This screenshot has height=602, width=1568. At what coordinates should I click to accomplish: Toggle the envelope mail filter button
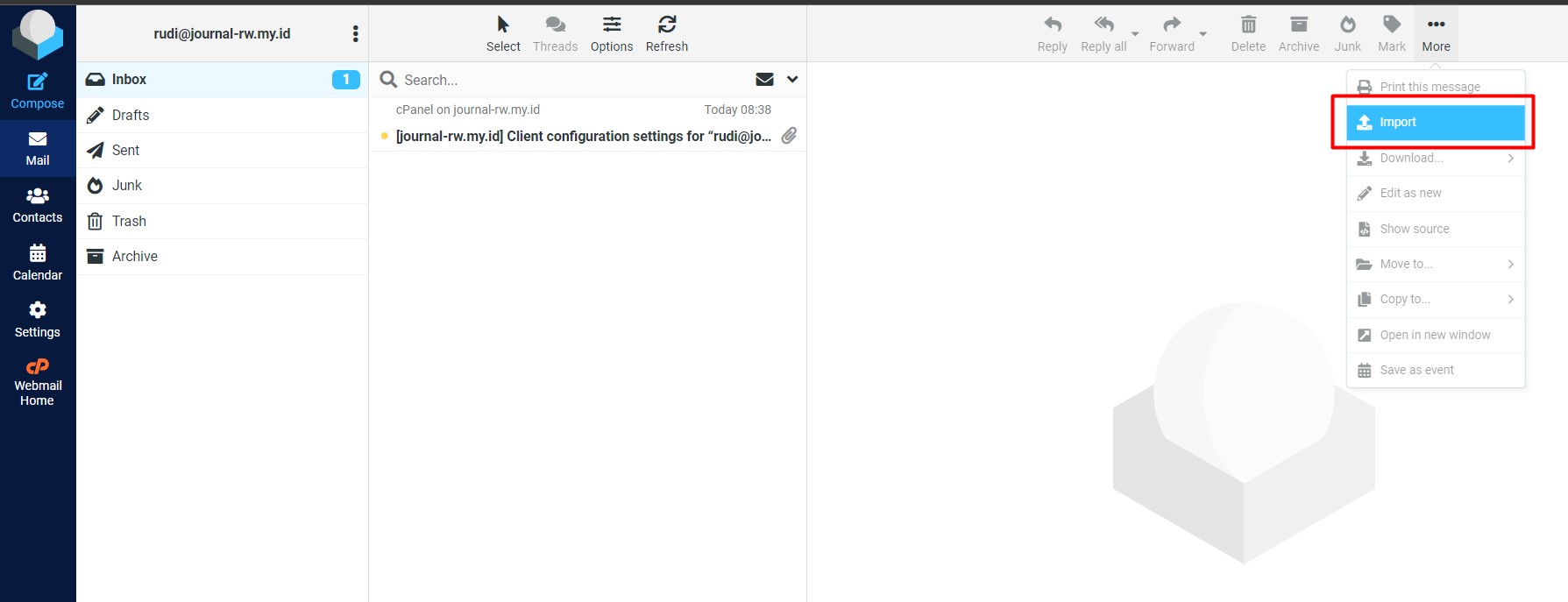coord(764,80)
